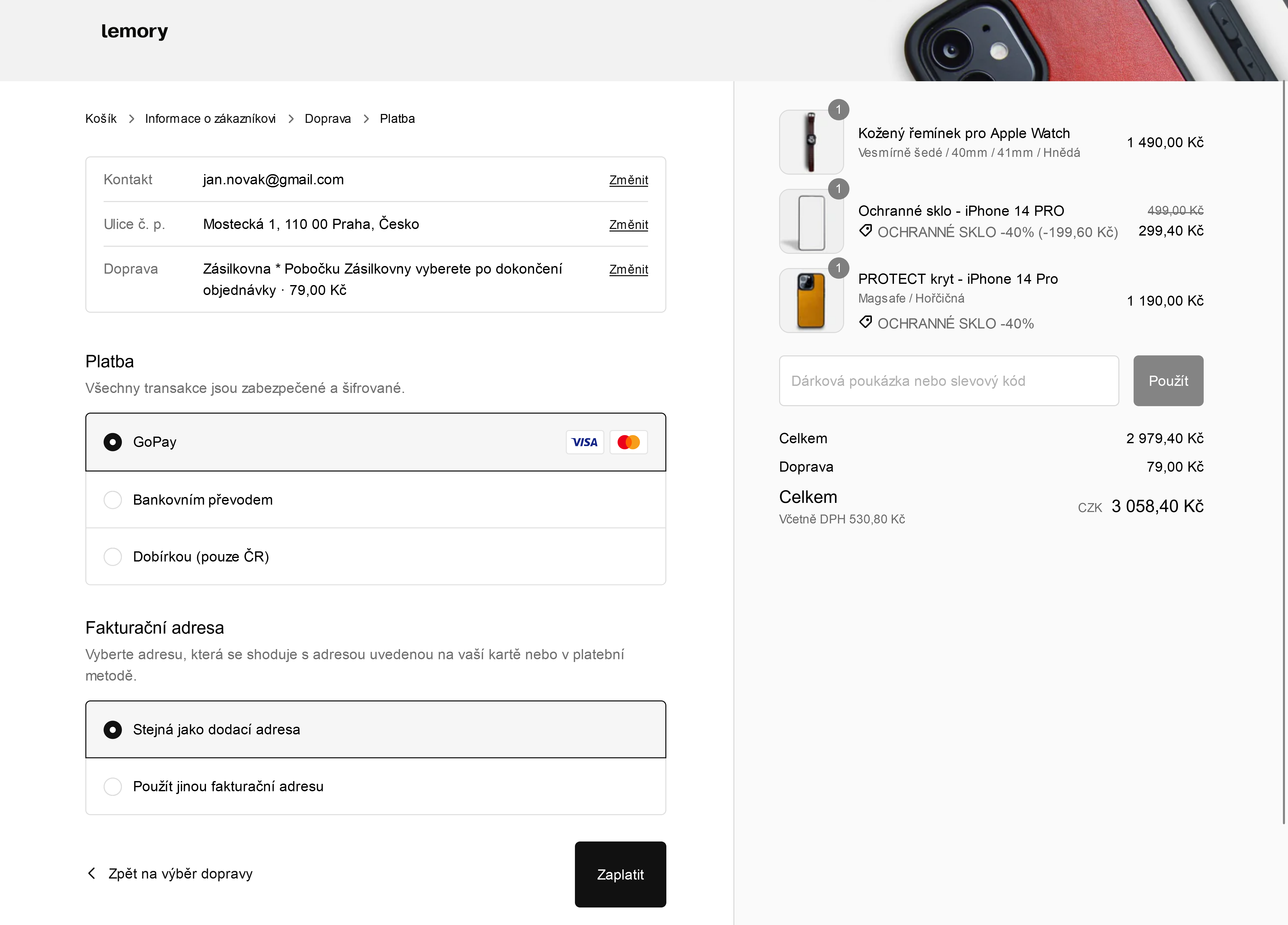Click the subtotal 2 979,40 Kč

click(1165, 438)
